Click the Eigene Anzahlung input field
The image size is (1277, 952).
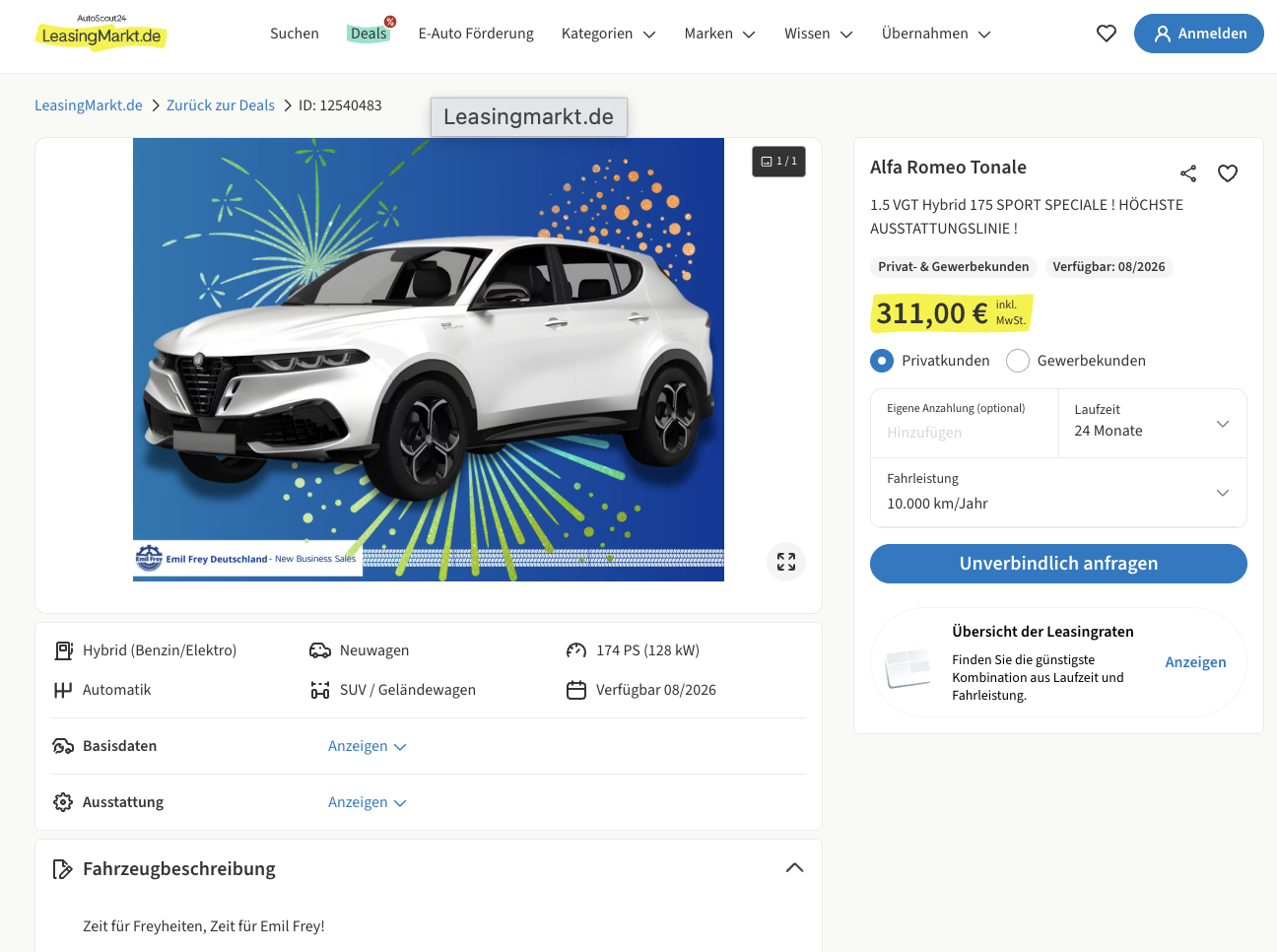click(963, 433)
